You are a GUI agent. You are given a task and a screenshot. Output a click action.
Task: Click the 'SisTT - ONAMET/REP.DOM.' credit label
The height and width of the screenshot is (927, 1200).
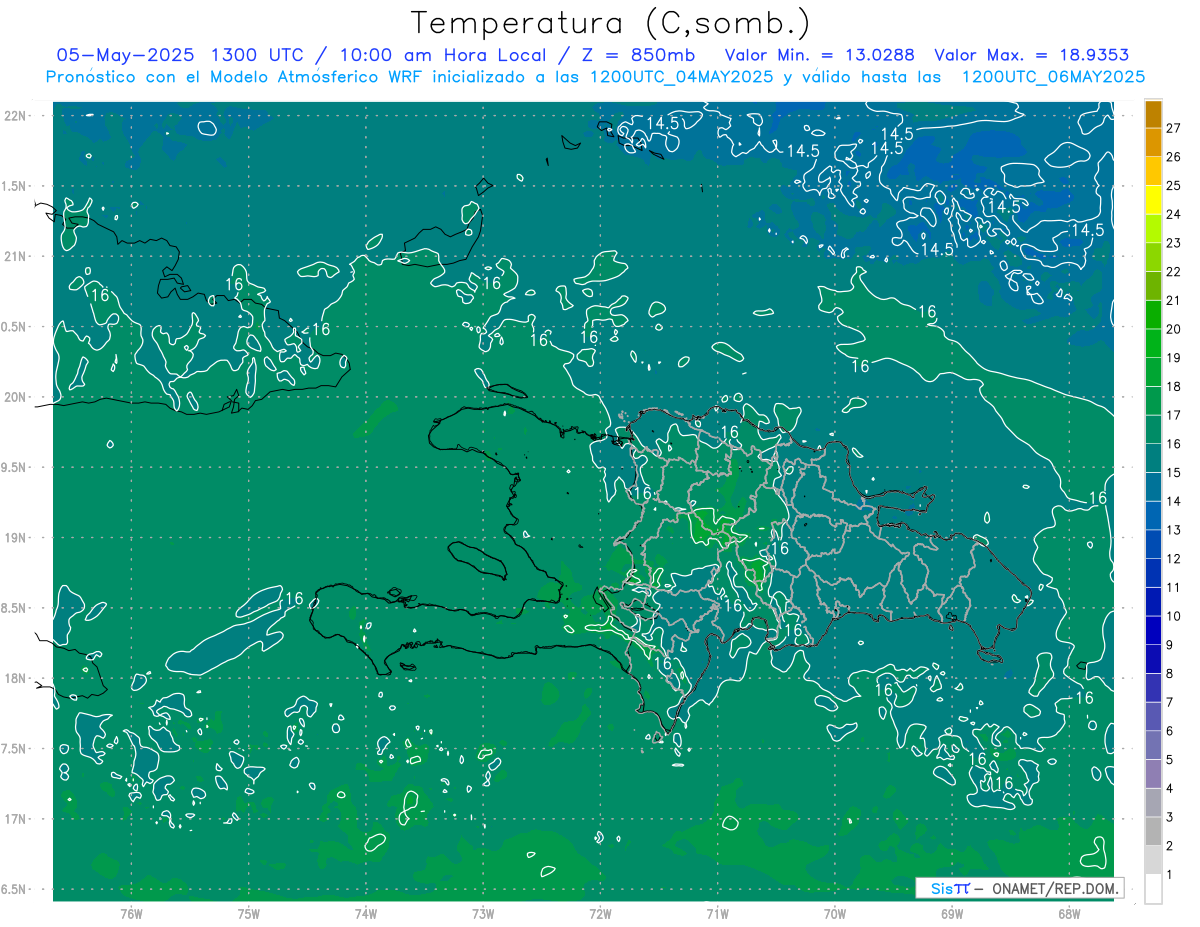point(1020,888)
